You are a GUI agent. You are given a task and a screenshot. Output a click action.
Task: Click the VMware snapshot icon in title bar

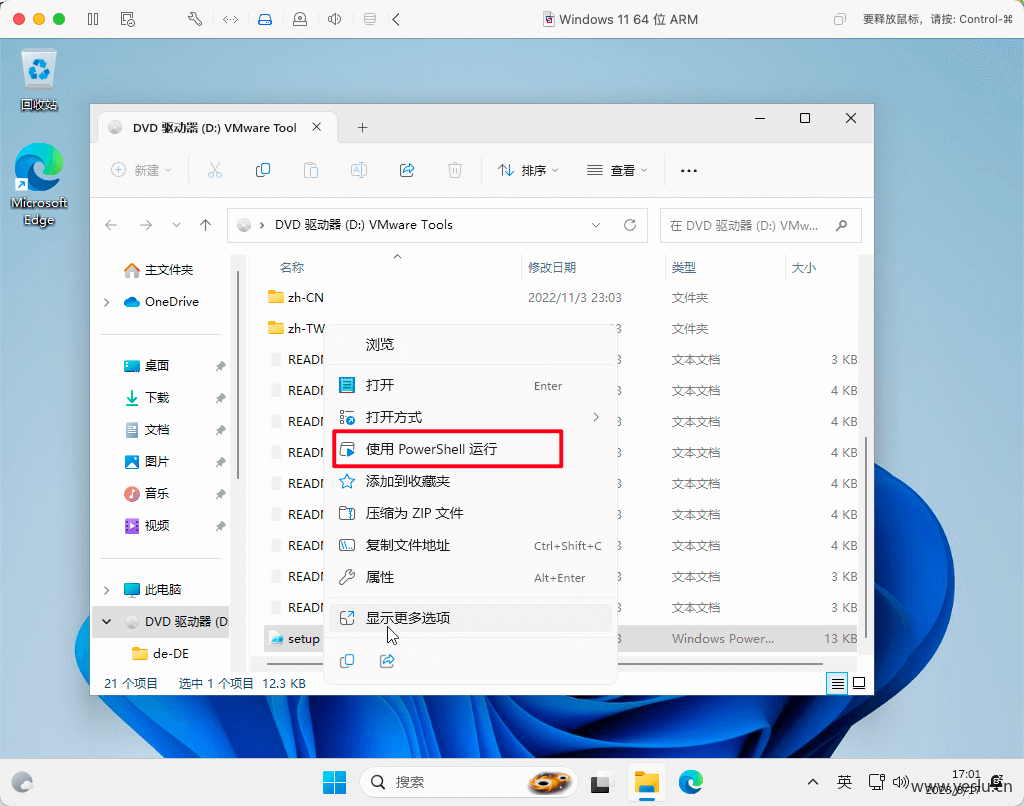(128, 19)
